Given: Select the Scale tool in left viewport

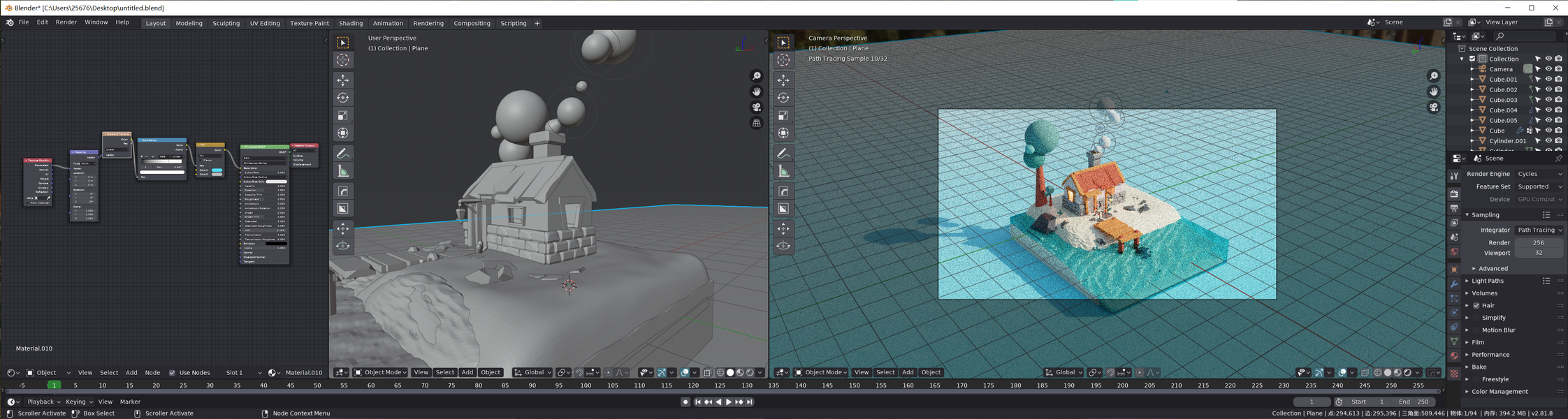Looking at the screenshot, I should point(342,115).
